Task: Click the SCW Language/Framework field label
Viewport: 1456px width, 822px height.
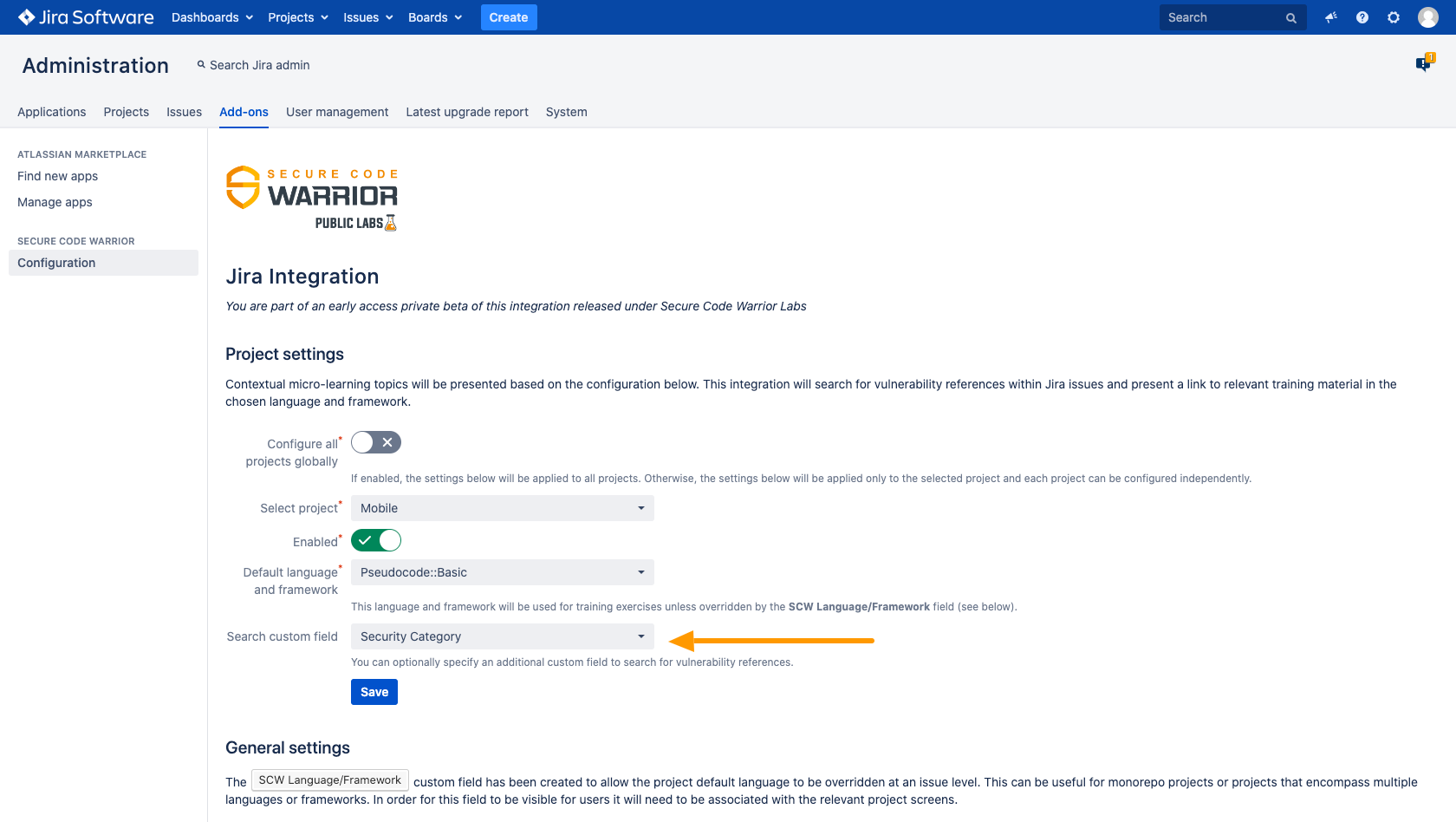Action: pos(330,780)
